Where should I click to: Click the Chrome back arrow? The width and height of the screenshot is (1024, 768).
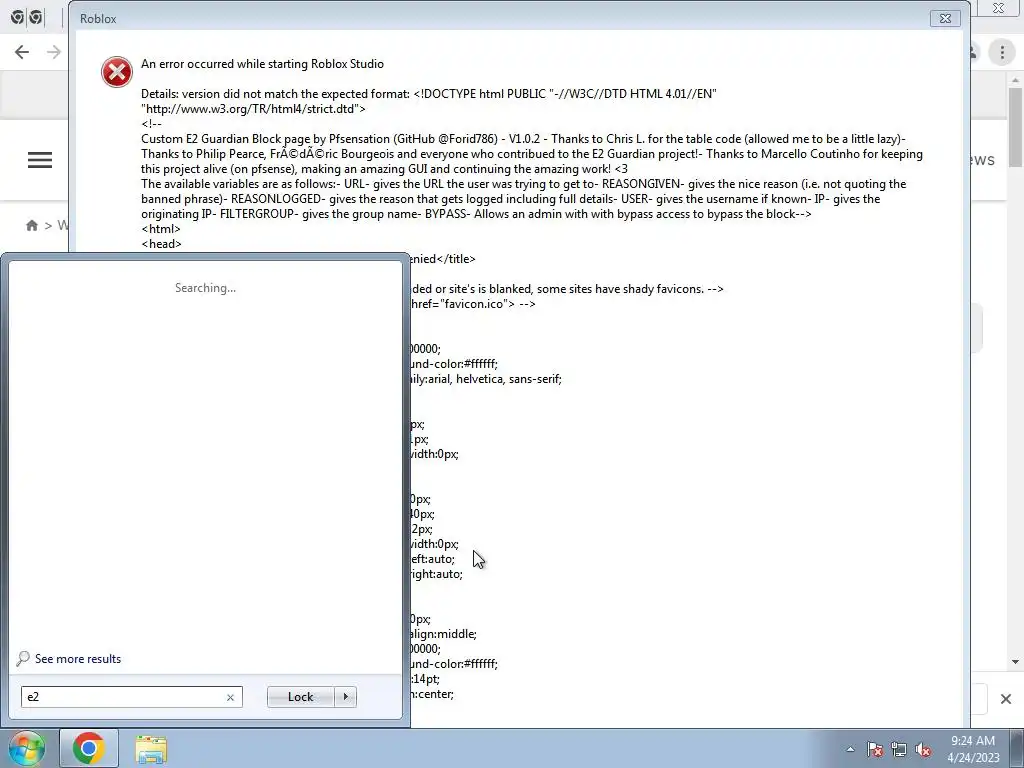pyautogui.click(x=22, y=52)
